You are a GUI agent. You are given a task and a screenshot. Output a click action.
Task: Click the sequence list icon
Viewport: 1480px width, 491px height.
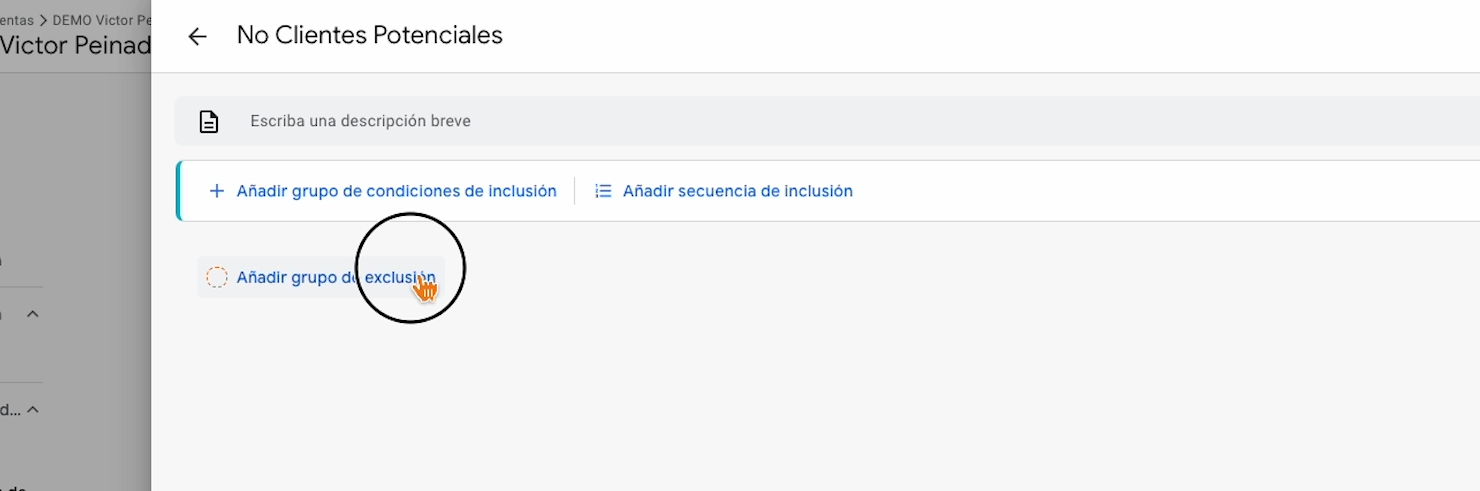click(603, 191)
